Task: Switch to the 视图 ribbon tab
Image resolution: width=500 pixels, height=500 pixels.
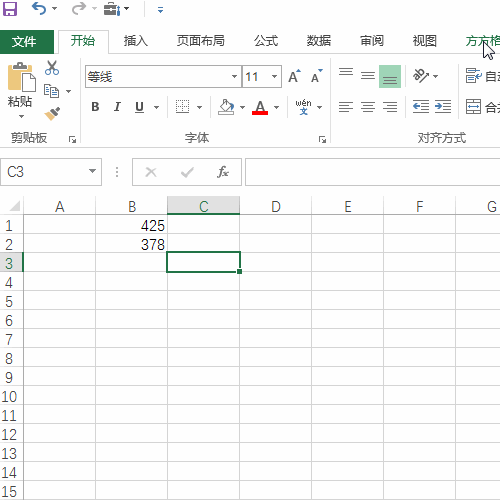Action: click(425, 41)
